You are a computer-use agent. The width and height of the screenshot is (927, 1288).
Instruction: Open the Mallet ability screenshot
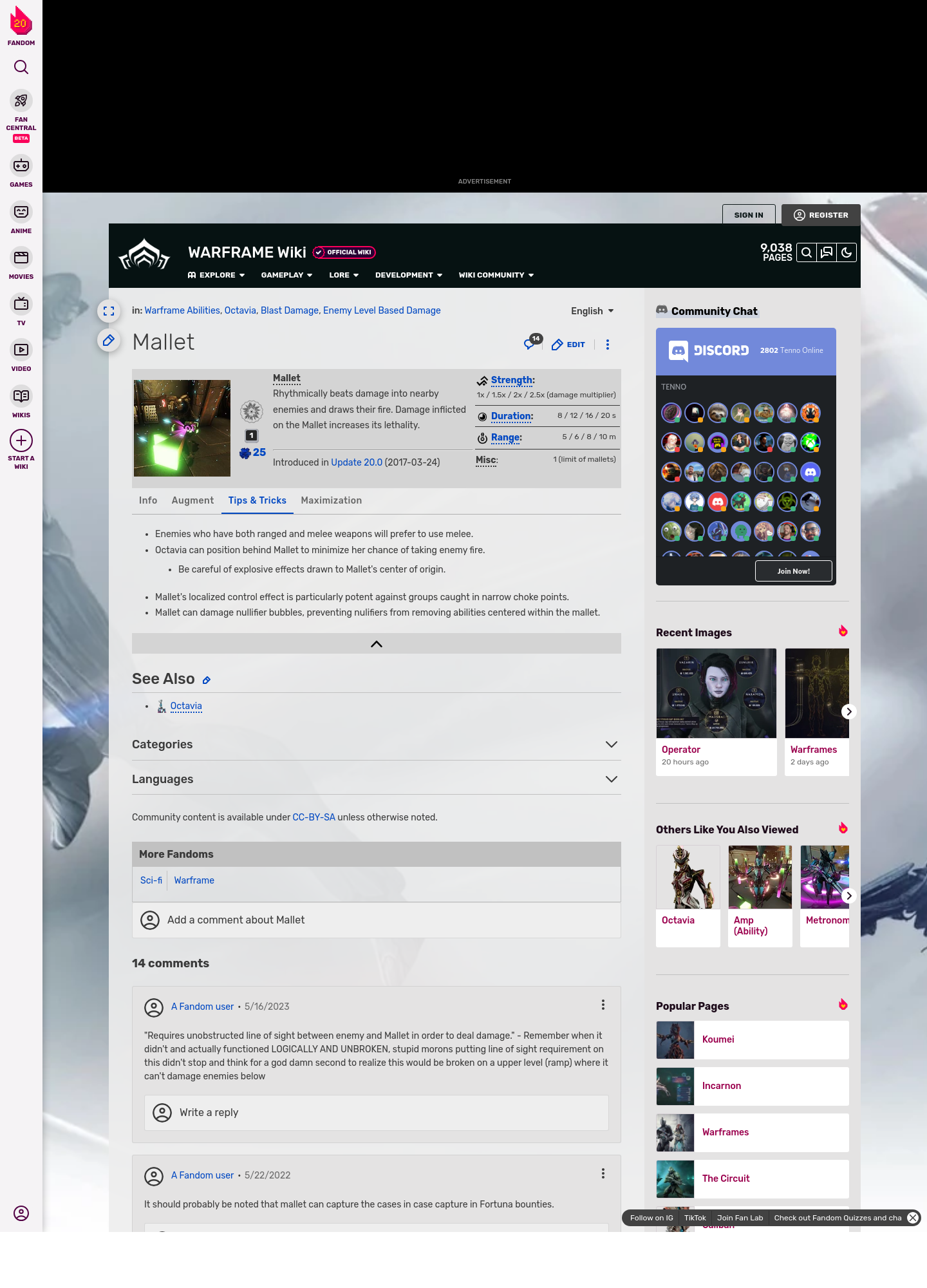coord(182,428)
